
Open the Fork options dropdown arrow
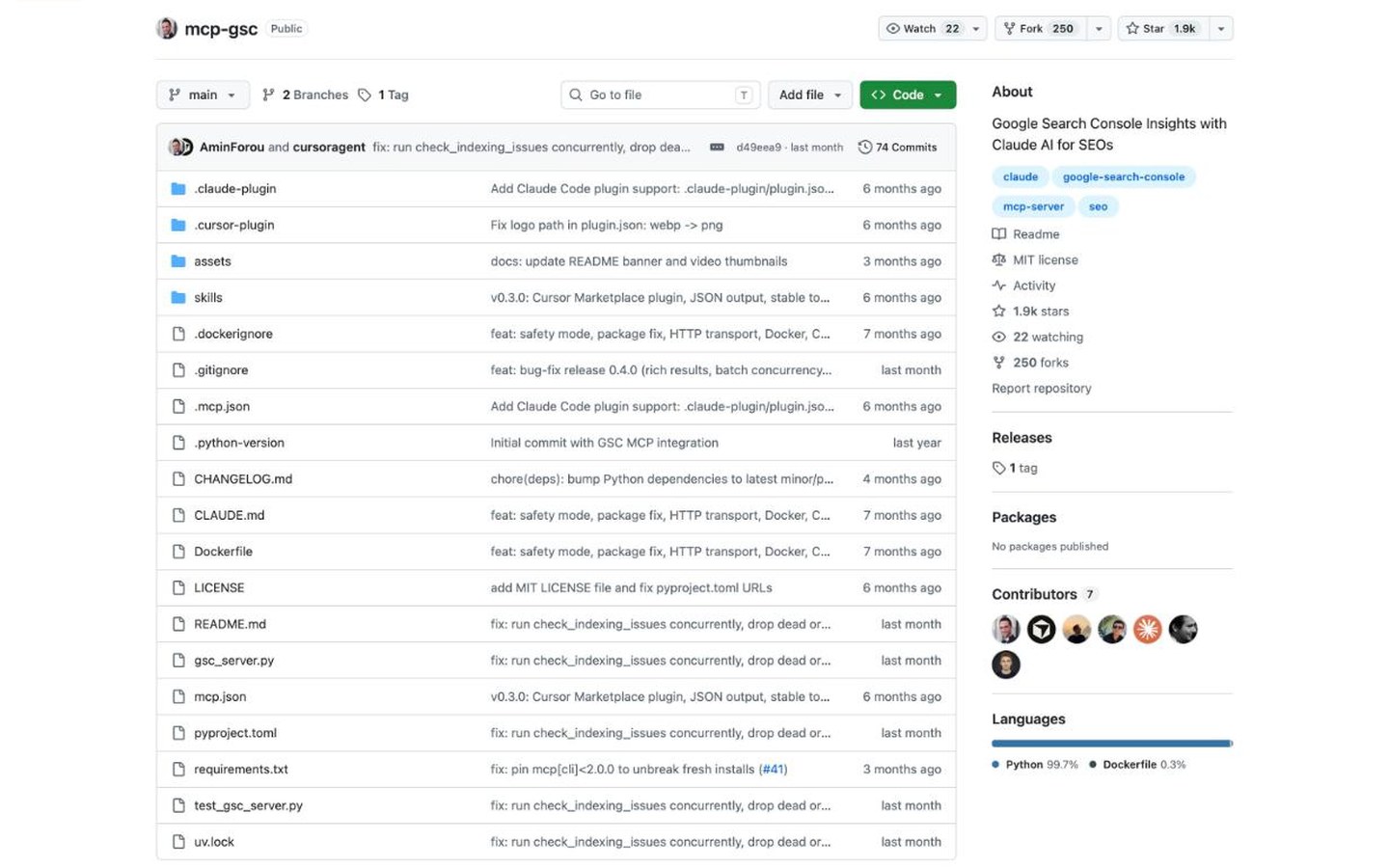(1099, 29)
